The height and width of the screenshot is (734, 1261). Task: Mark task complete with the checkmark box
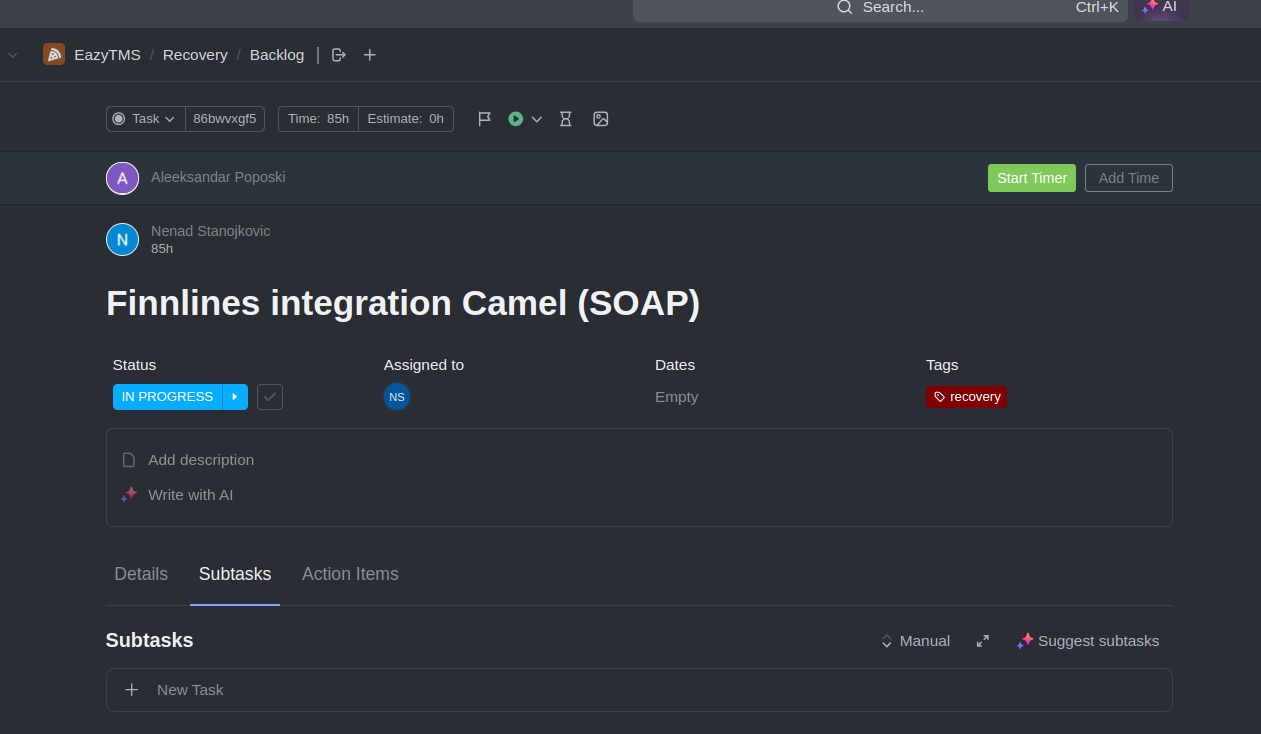click(270, 397)
